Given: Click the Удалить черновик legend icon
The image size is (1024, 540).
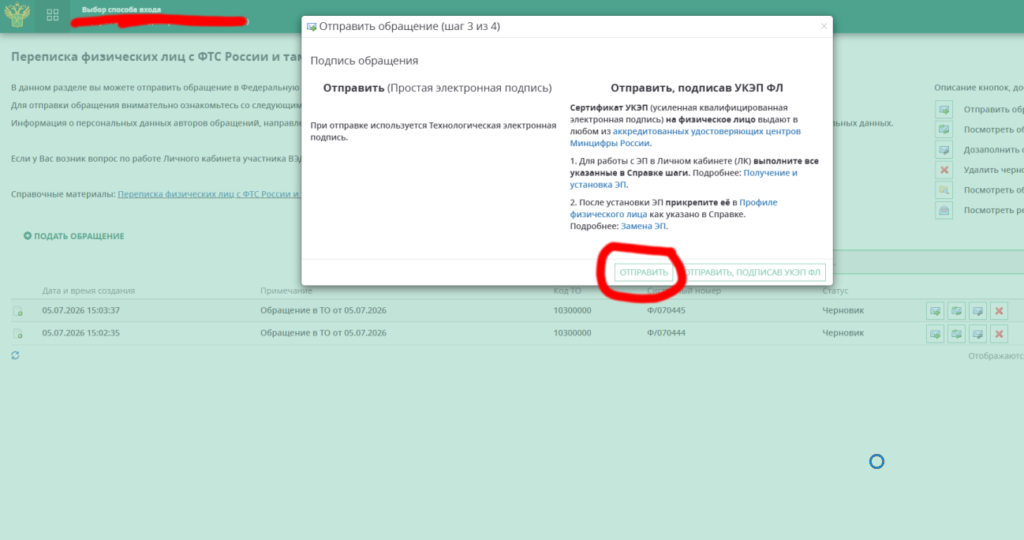Looking at the screenshot, I should 944,170.
